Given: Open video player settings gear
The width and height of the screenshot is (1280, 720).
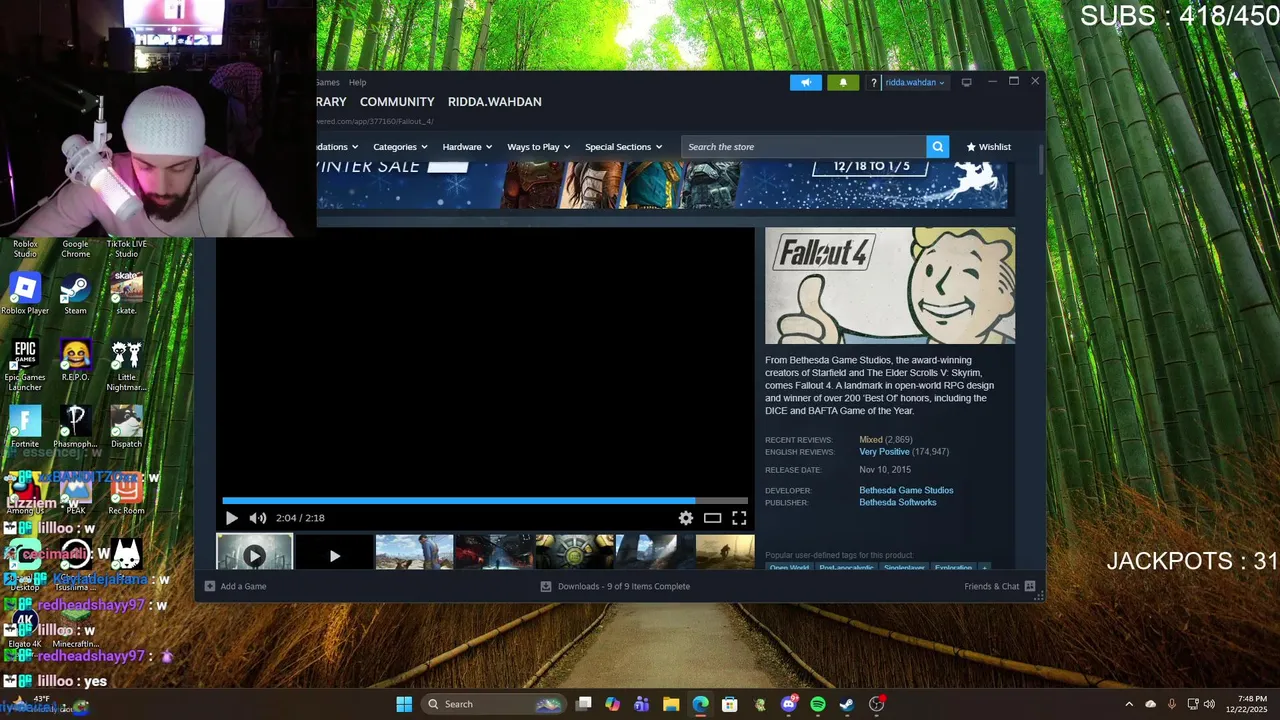Looking at the screenshot, I should point(685,518).
